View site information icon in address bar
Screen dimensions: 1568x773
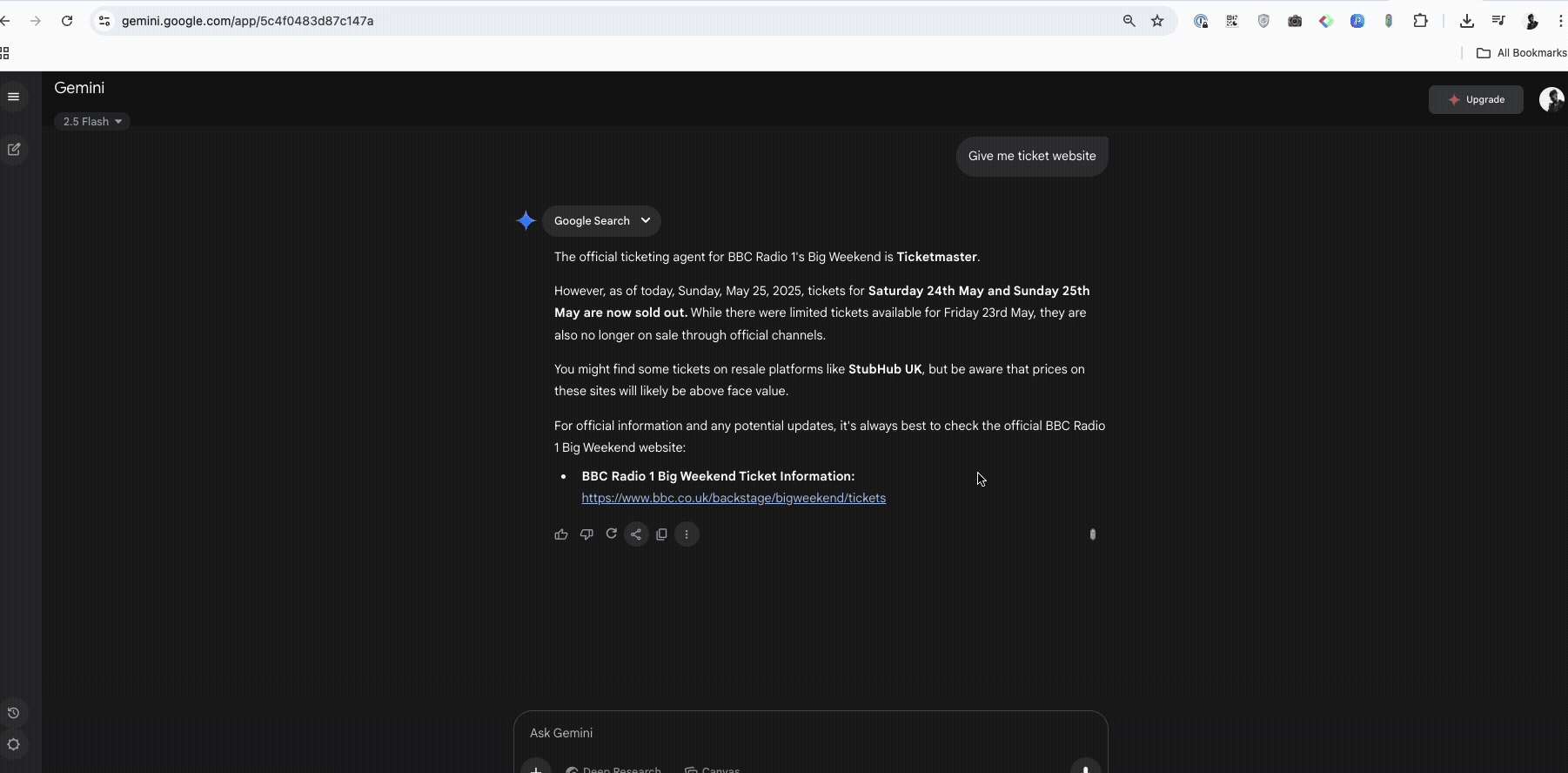click(x=104, y=21)
